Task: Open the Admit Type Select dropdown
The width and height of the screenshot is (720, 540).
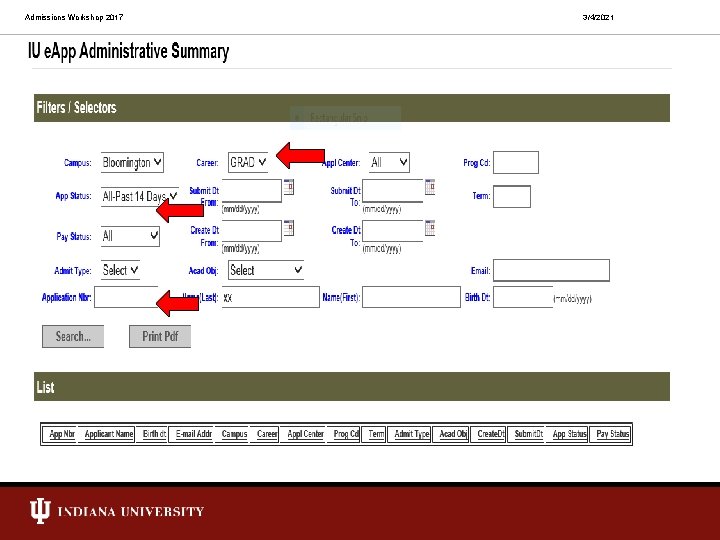Action: (x=120, y=270)
